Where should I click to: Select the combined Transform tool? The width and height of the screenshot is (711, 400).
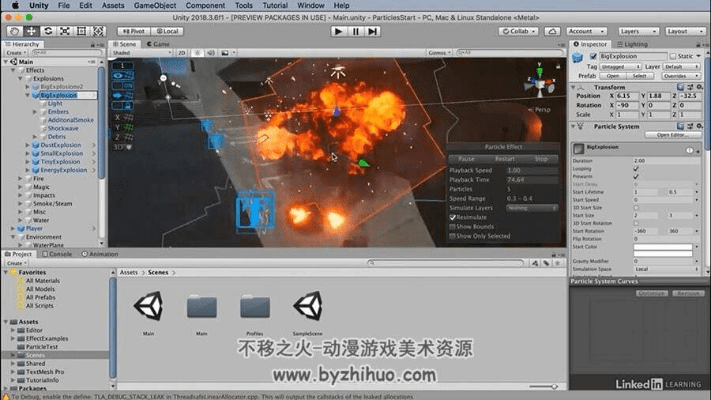[98, 31]
